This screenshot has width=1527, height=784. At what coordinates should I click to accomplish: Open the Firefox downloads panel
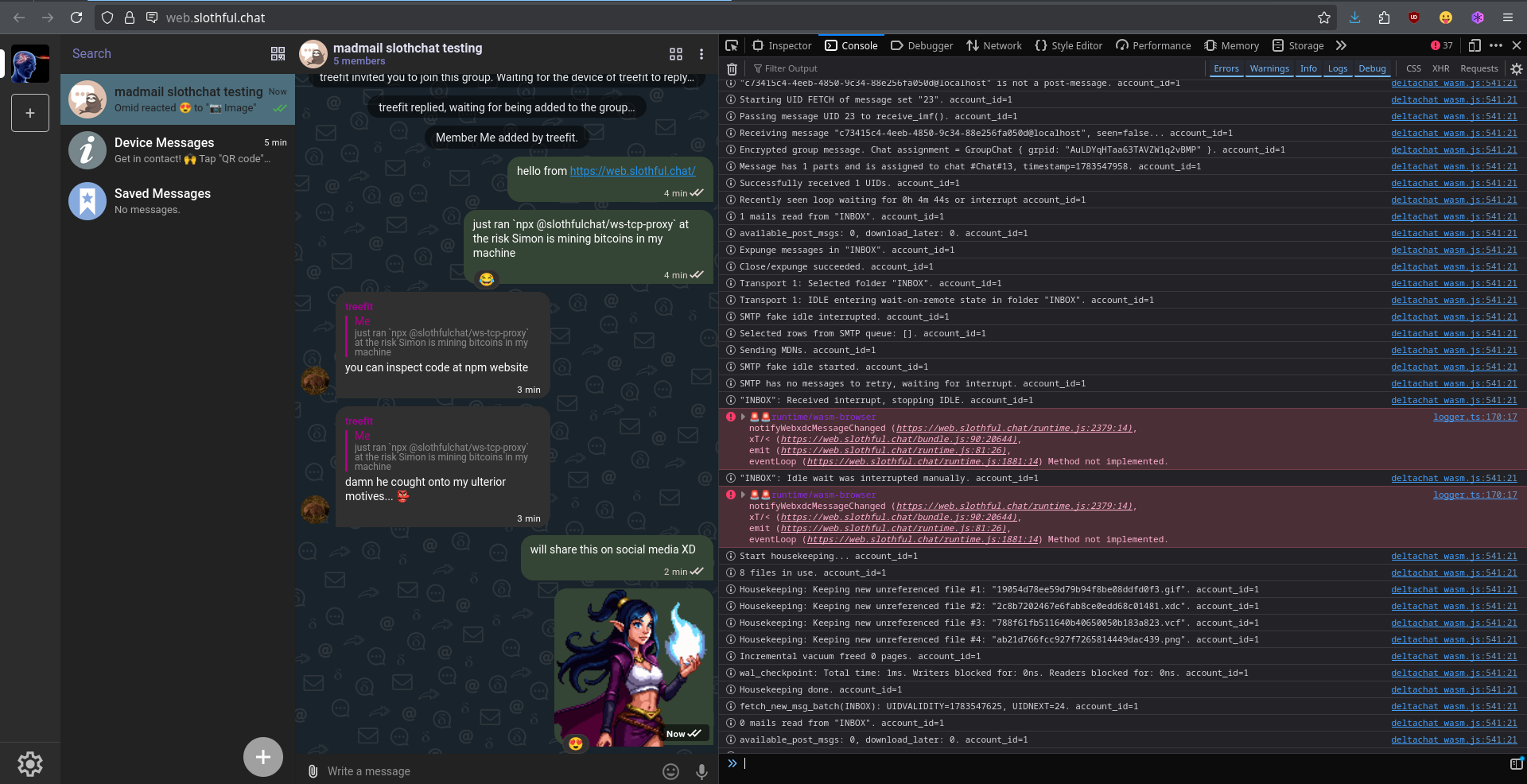1355,17
